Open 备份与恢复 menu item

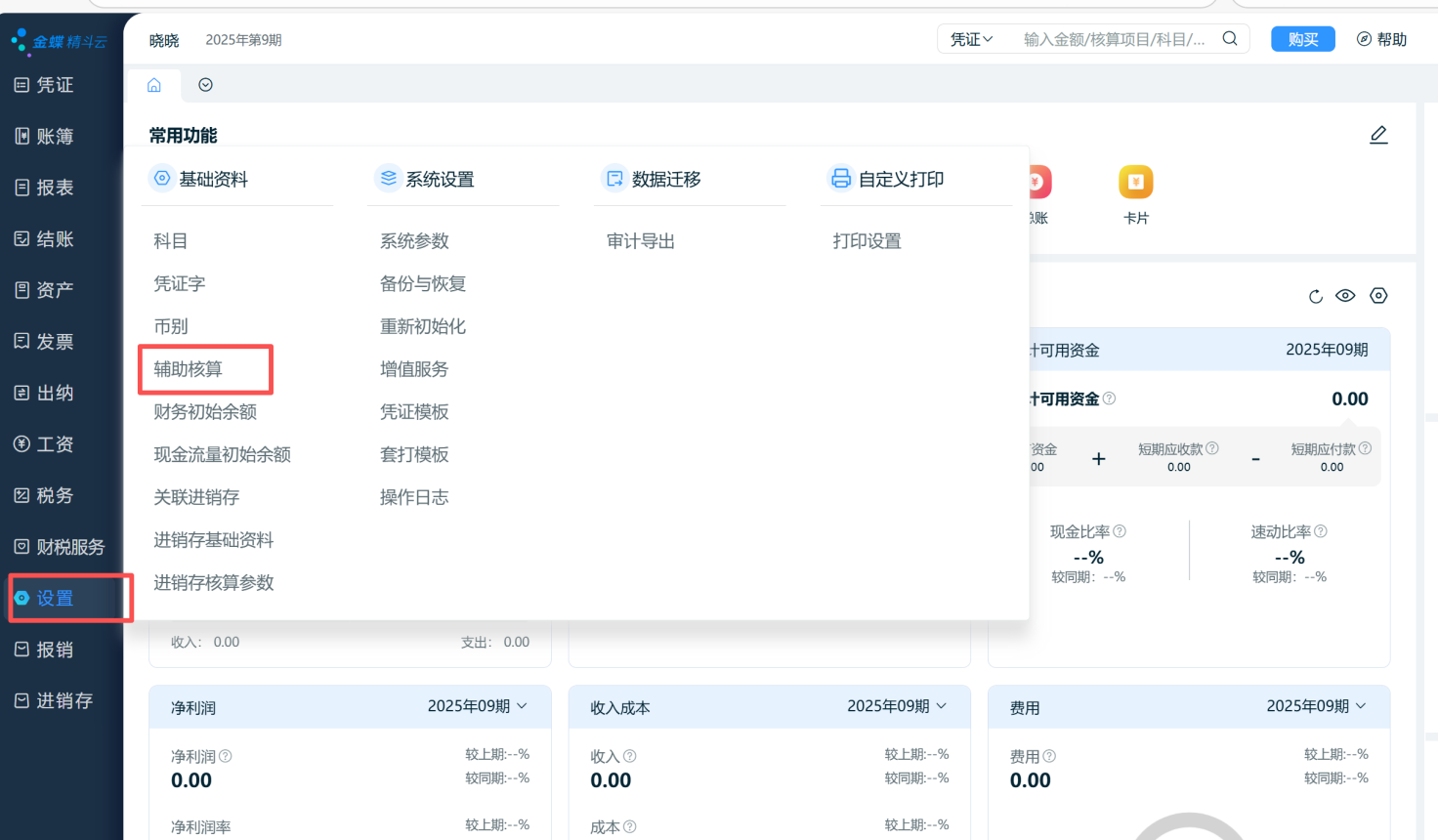tap(422, 284)
